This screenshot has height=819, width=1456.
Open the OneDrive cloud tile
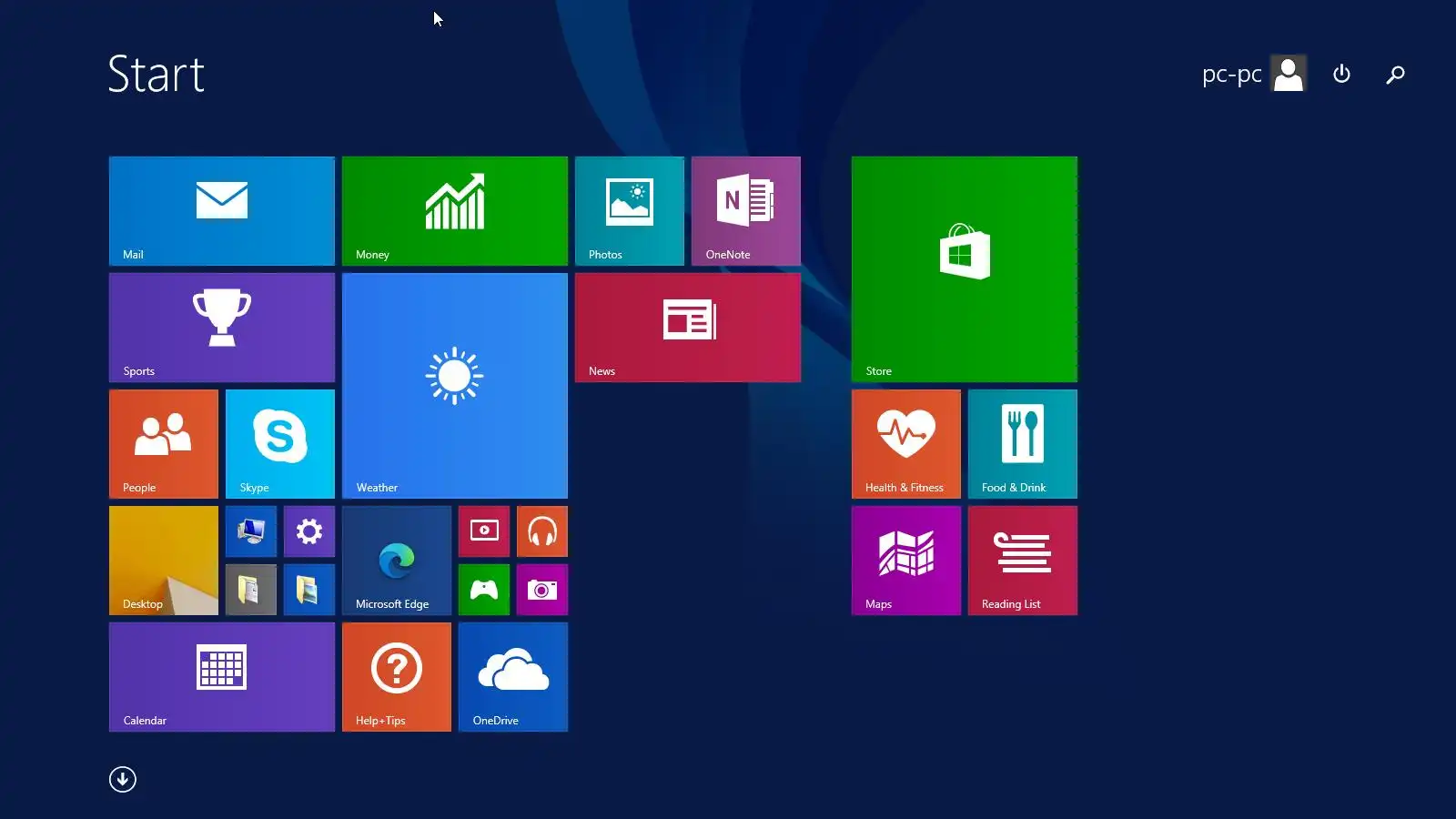coord(513,677)
